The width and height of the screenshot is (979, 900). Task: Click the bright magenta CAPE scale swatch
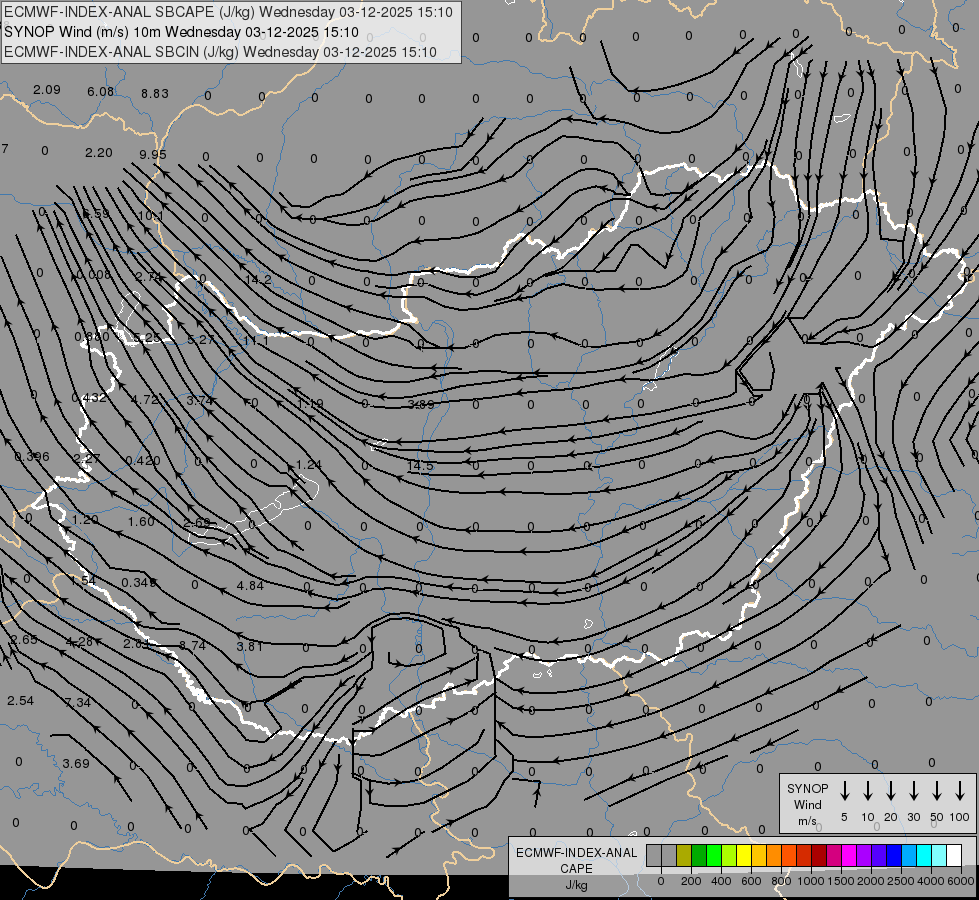click(849, 856)
